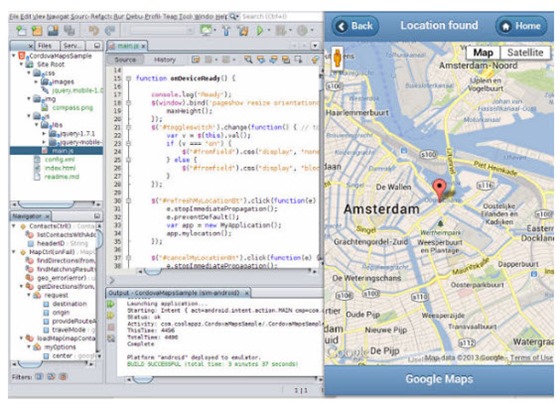The width and height of the screenshot is (560, 404).
Task: Collapse the request node in Navigator
Action: pos(29,295)
